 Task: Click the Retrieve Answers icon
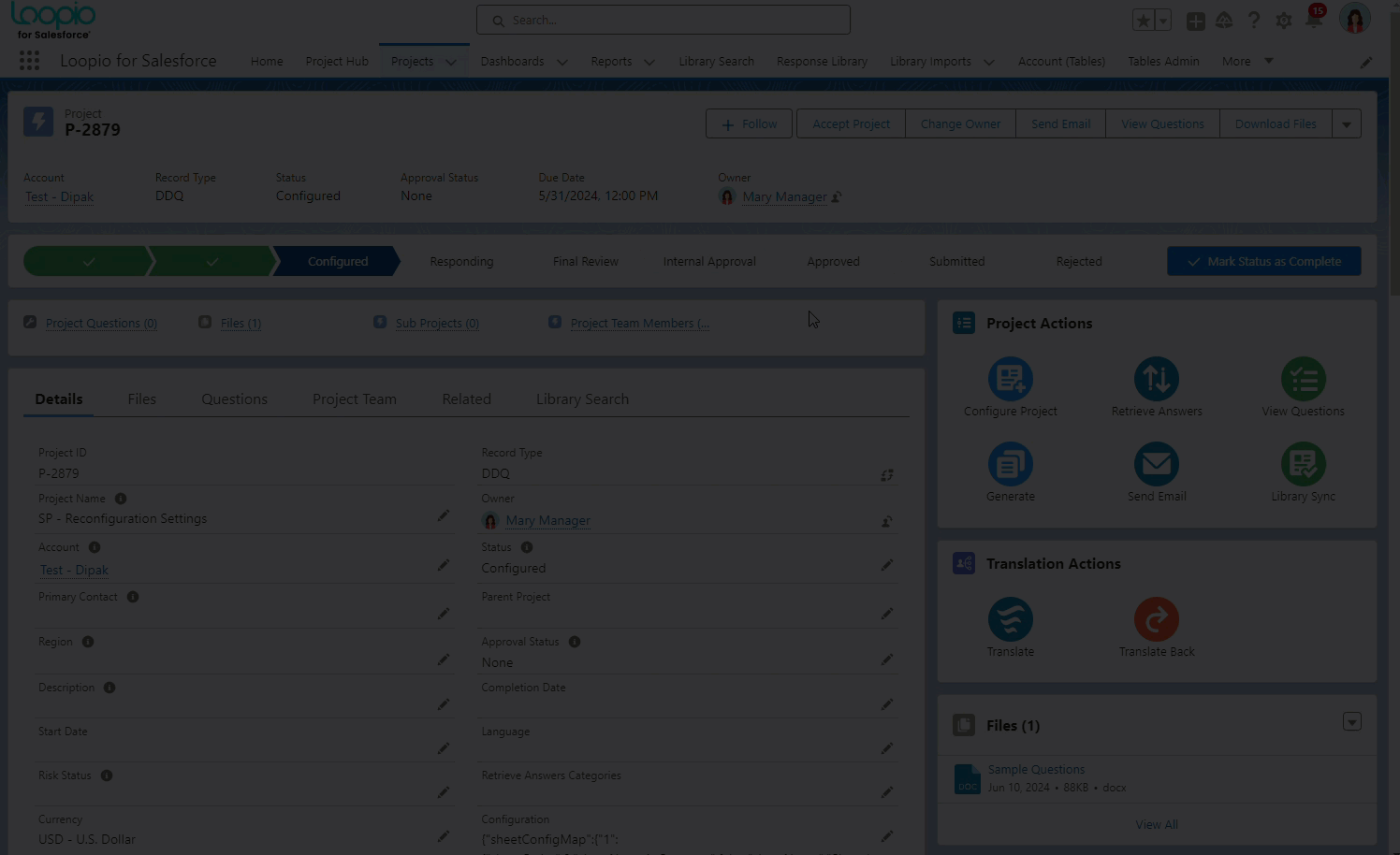(1156, 379)
